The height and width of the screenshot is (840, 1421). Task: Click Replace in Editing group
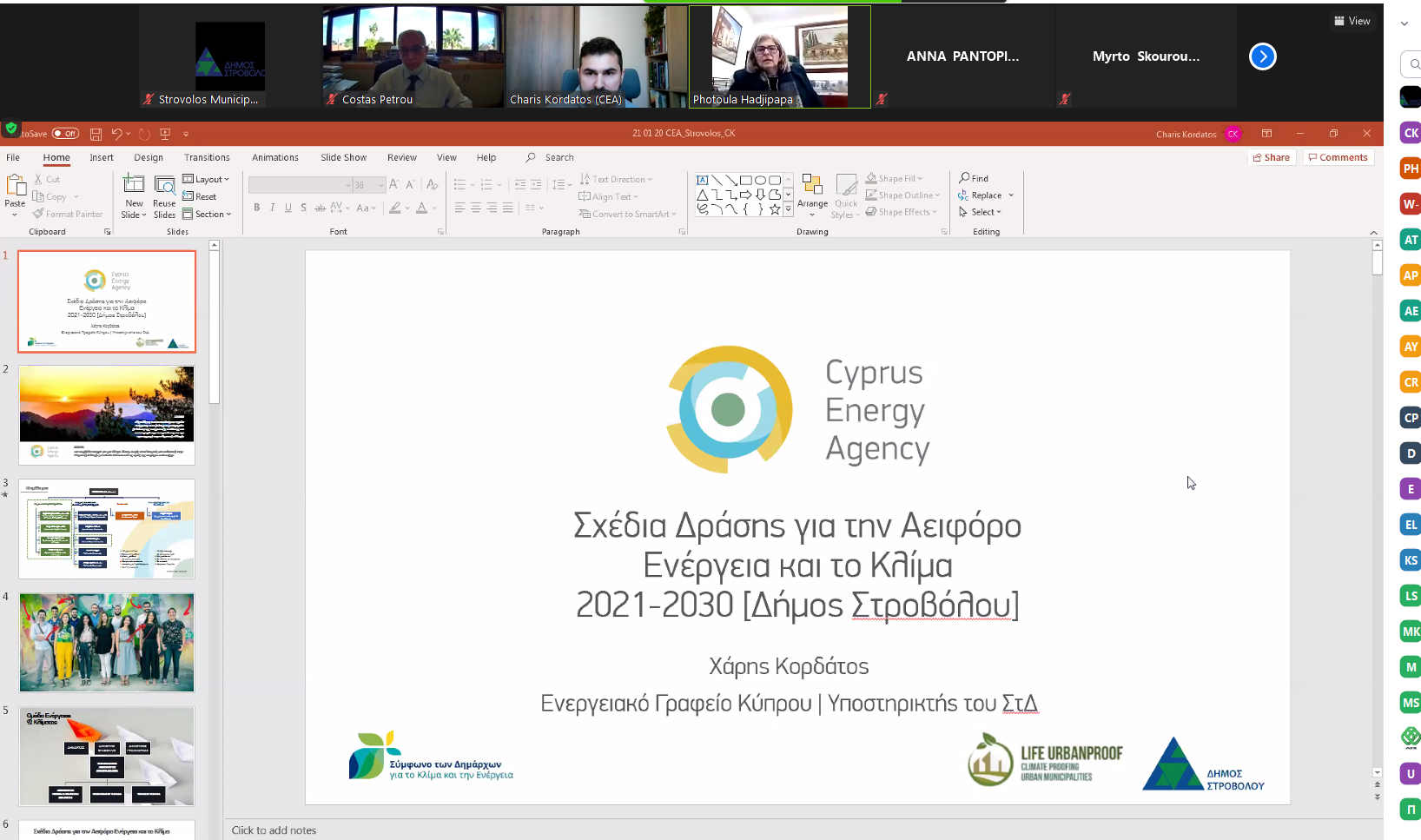coord(981,195)
